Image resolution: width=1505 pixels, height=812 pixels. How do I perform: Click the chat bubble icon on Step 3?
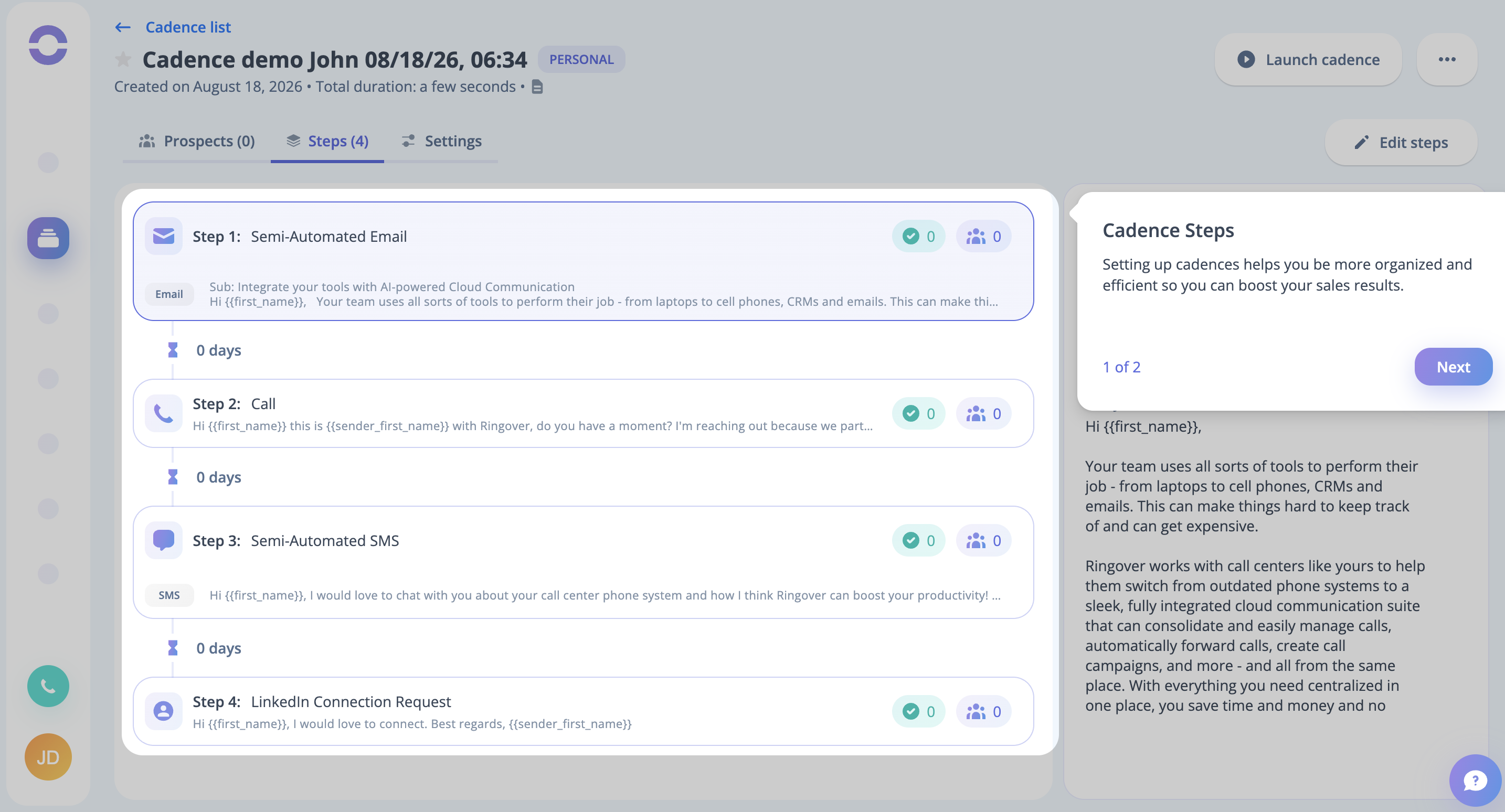pos(164,540)
